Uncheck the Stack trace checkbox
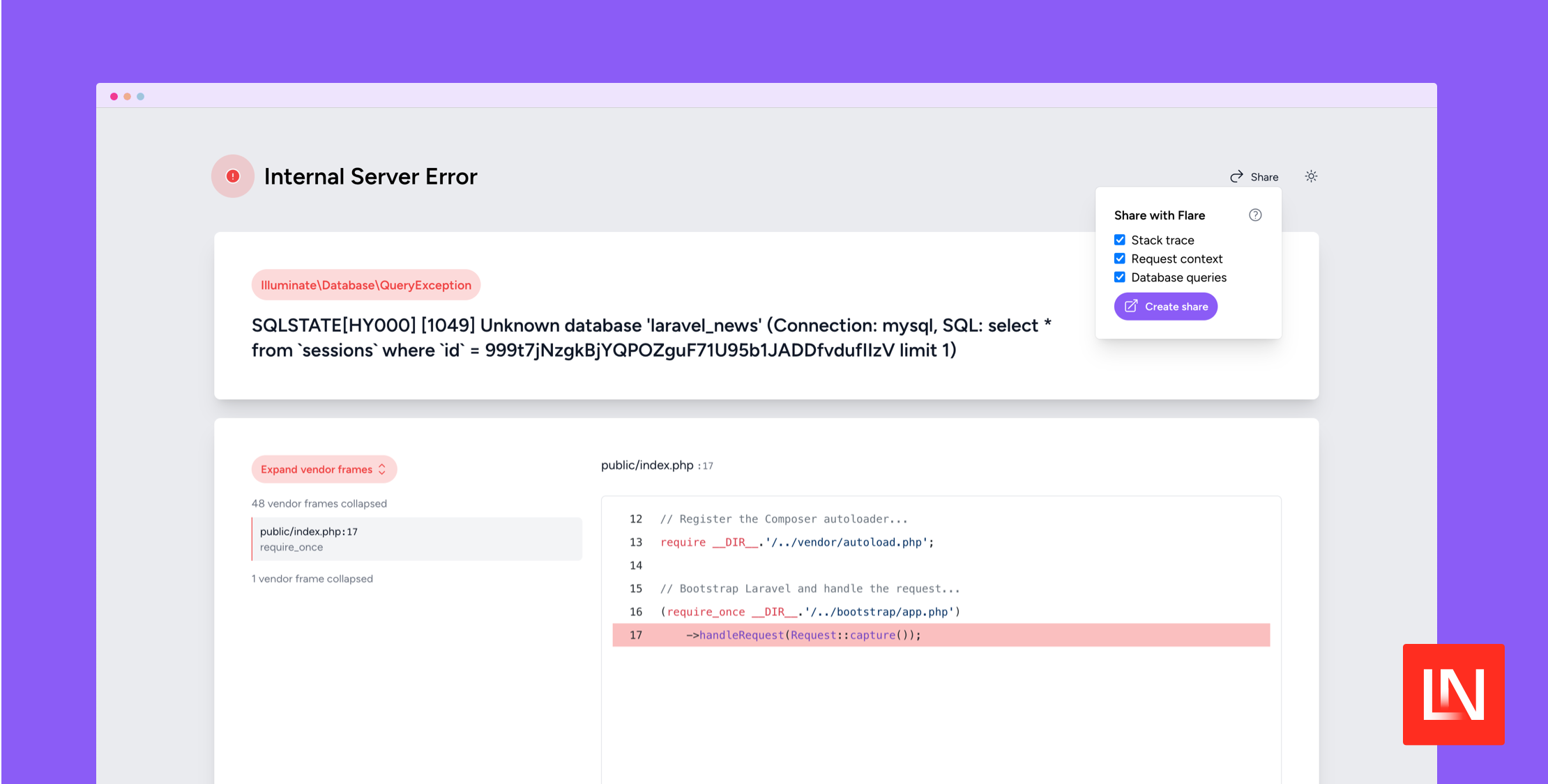Image resolution: width=1548 pixels, height=784 pixels. click(1120, 240)
